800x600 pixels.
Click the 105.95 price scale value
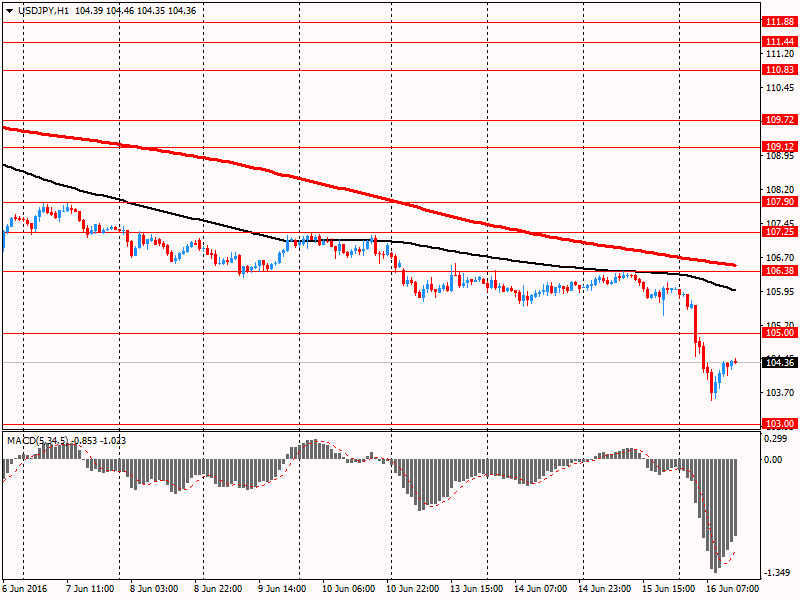pyautogui.click(x=780, y=292)
